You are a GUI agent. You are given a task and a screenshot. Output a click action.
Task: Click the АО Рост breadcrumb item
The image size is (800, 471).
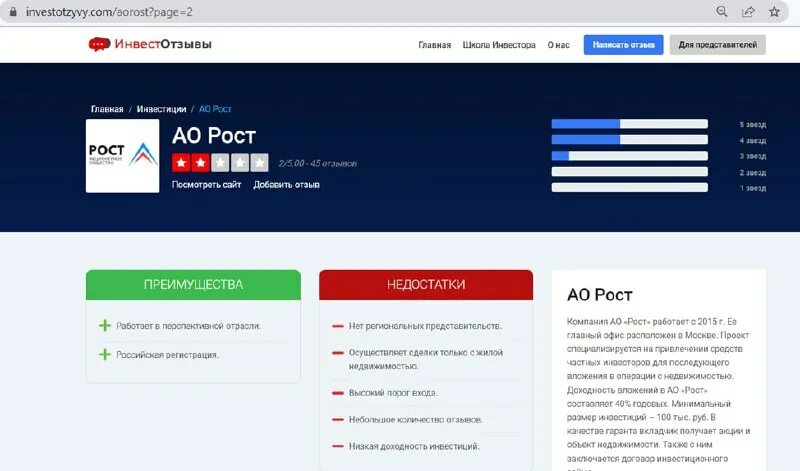[215, 109]
